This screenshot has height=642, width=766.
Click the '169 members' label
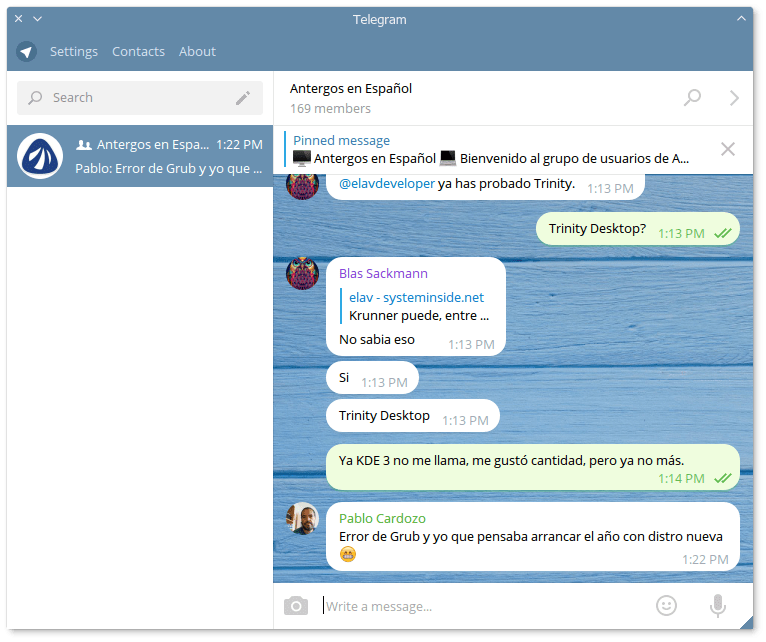(x=330, y=108)
